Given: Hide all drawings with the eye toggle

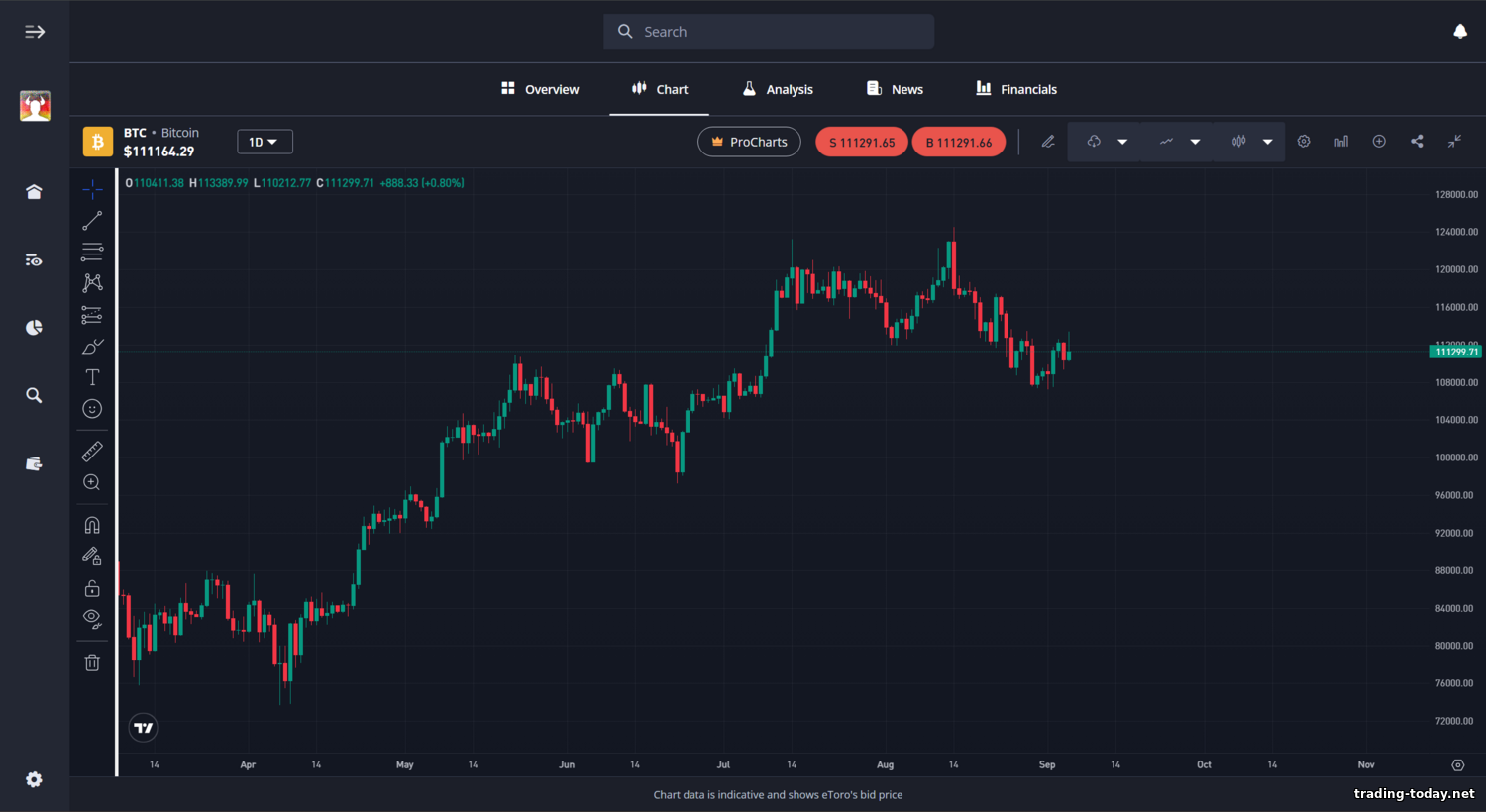Looking at the screenshot, I should tap(92, 619).
